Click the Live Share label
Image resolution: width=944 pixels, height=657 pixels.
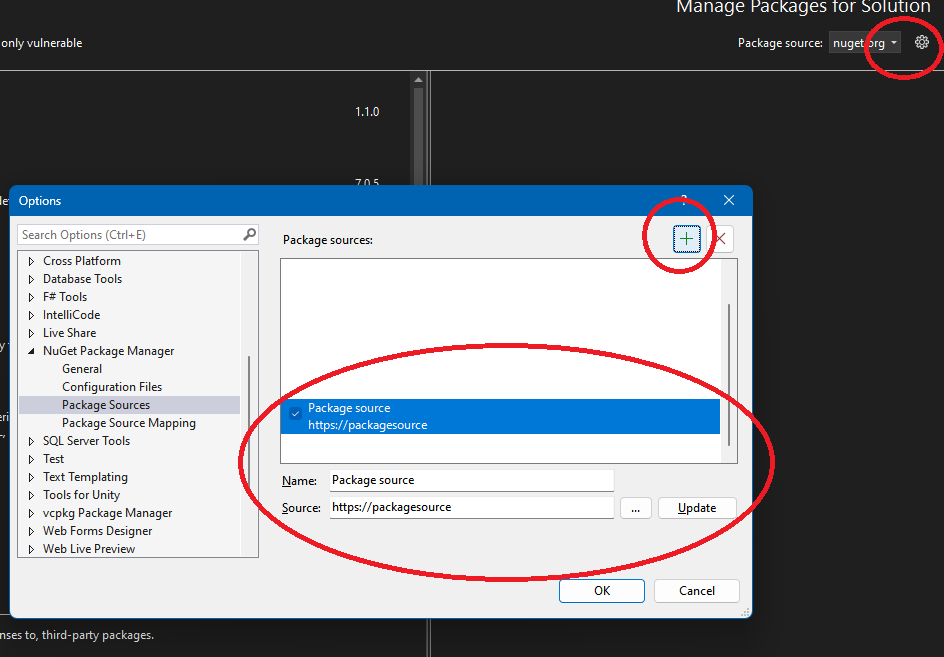coord(69,332)
